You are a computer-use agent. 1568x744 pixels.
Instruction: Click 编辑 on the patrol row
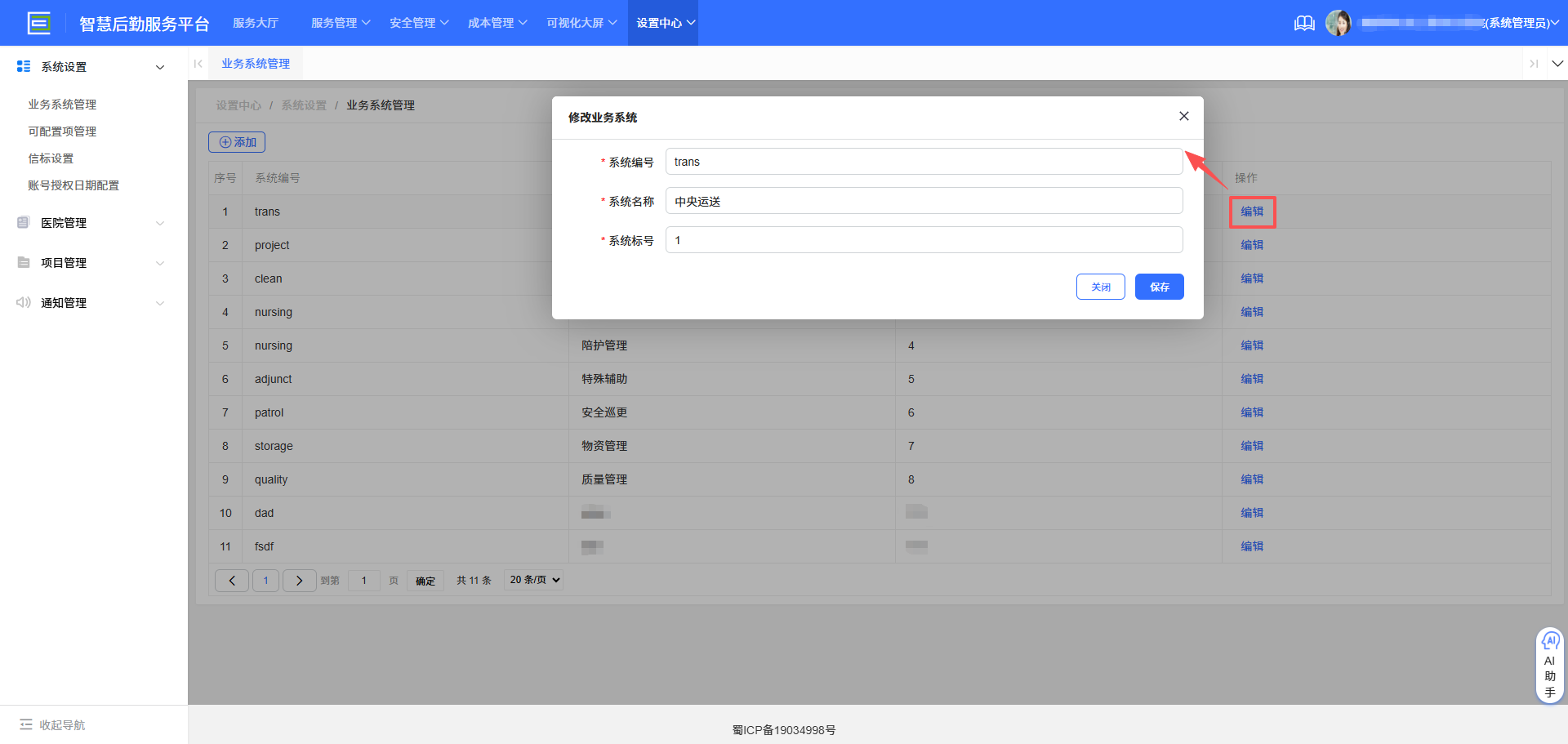click(x=1252, y=412)
